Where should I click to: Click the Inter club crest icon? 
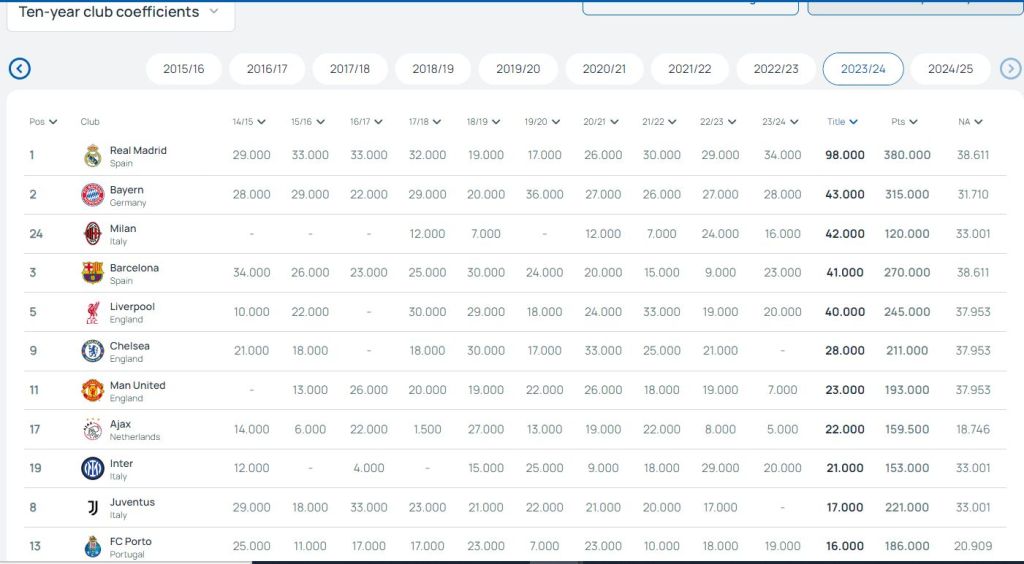[93, 468]
